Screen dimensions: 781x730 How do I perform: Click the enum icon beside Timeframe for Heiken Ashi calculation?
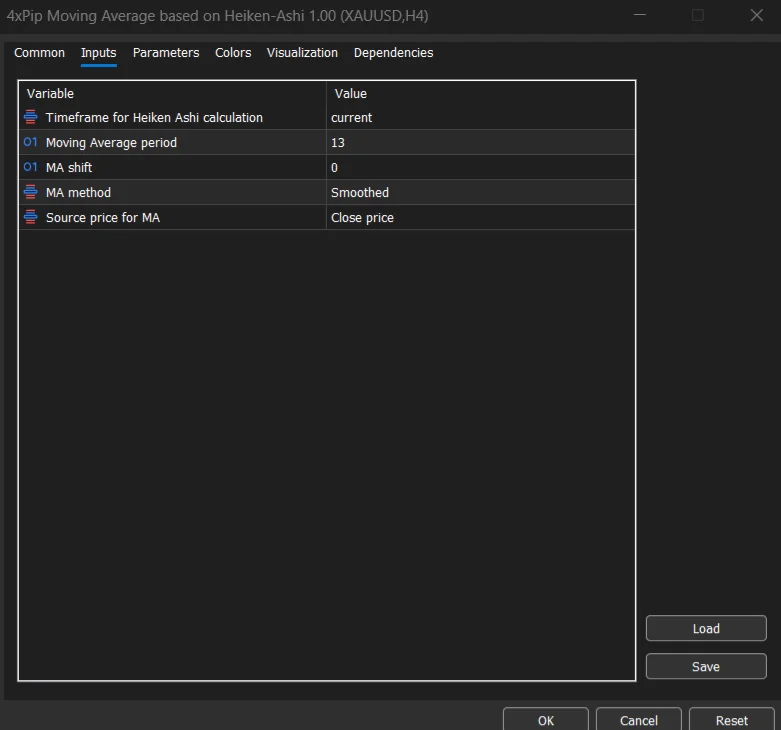30,117
